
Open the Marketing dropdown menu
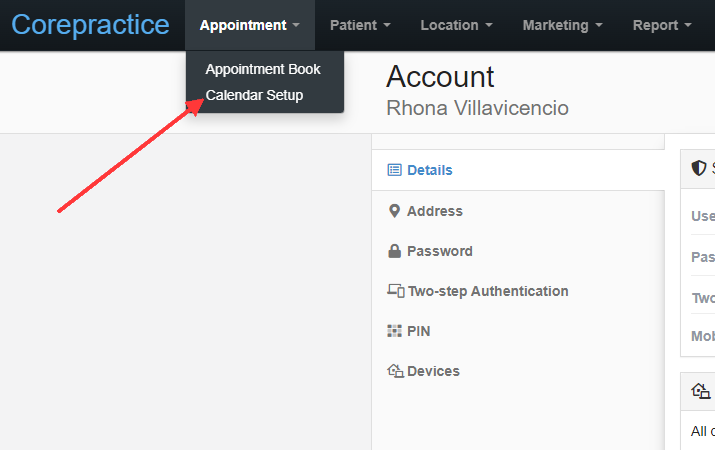[563, 25]
